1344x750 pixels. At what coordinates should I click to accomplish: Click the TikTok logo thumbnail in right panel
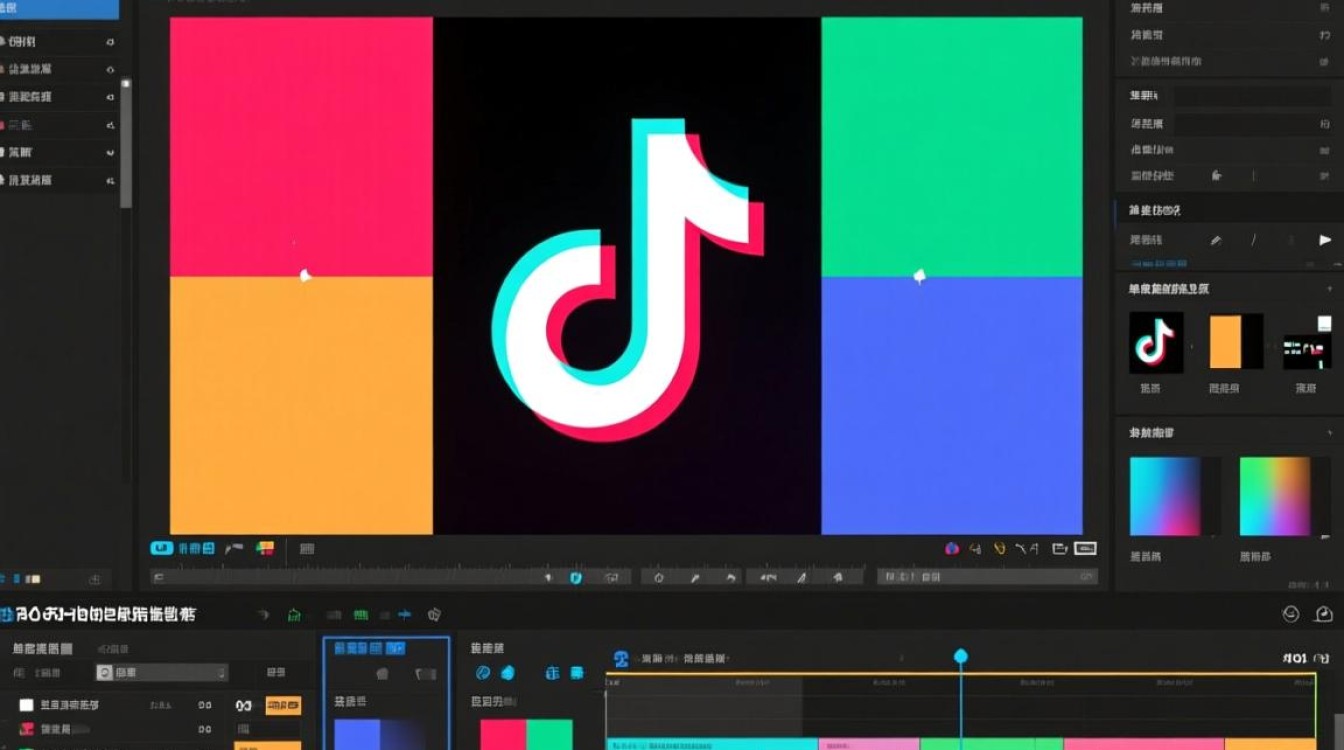click(x=1156, y=342)
